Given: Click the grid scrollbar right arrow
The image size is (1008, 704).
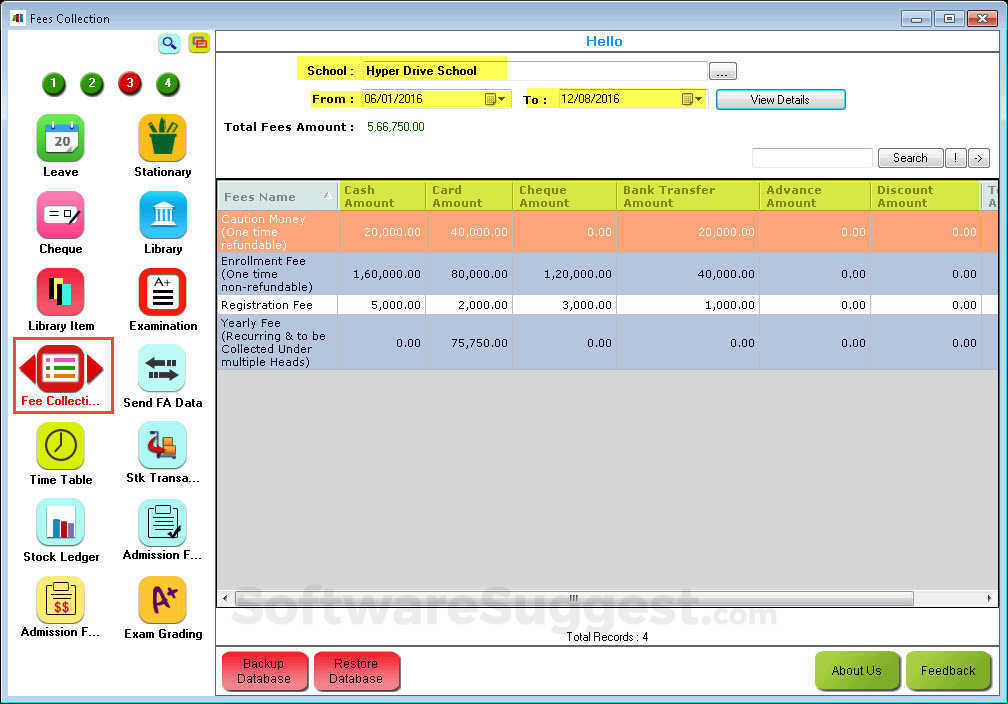Looking at the screenshot, I should coord(989,599).
